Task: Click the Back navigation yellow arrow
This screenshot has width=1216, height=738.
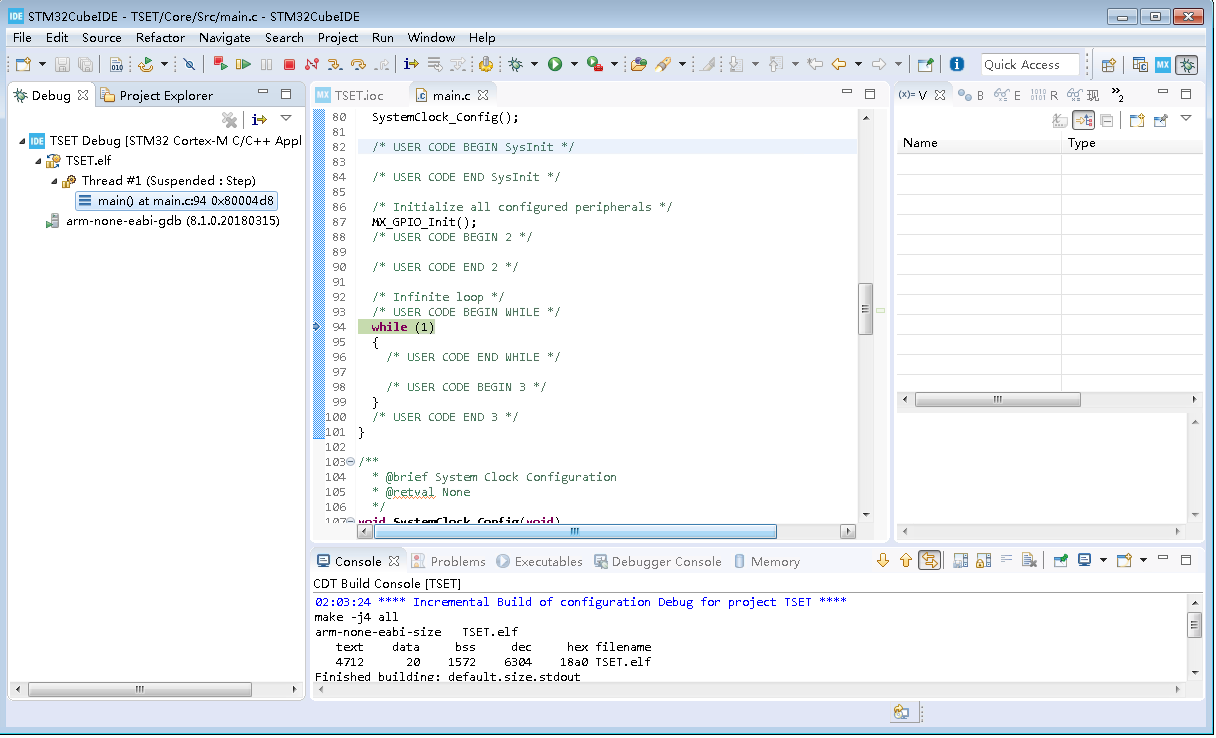Action: coord(838,64)
